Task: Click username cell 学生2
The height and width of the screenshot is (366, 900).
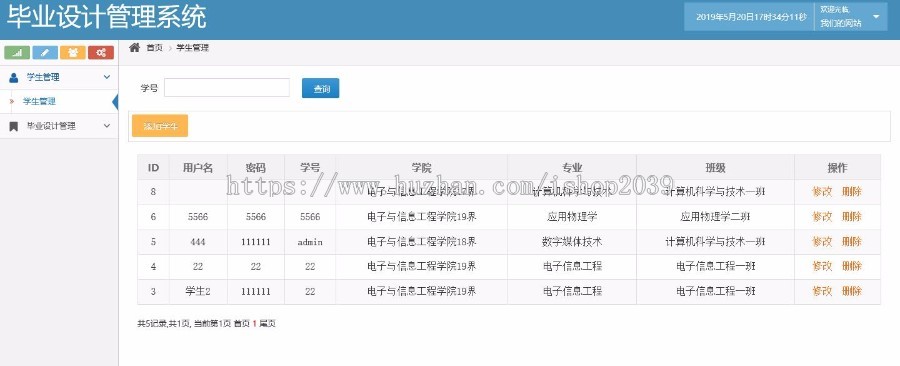Action: point(198,291)
